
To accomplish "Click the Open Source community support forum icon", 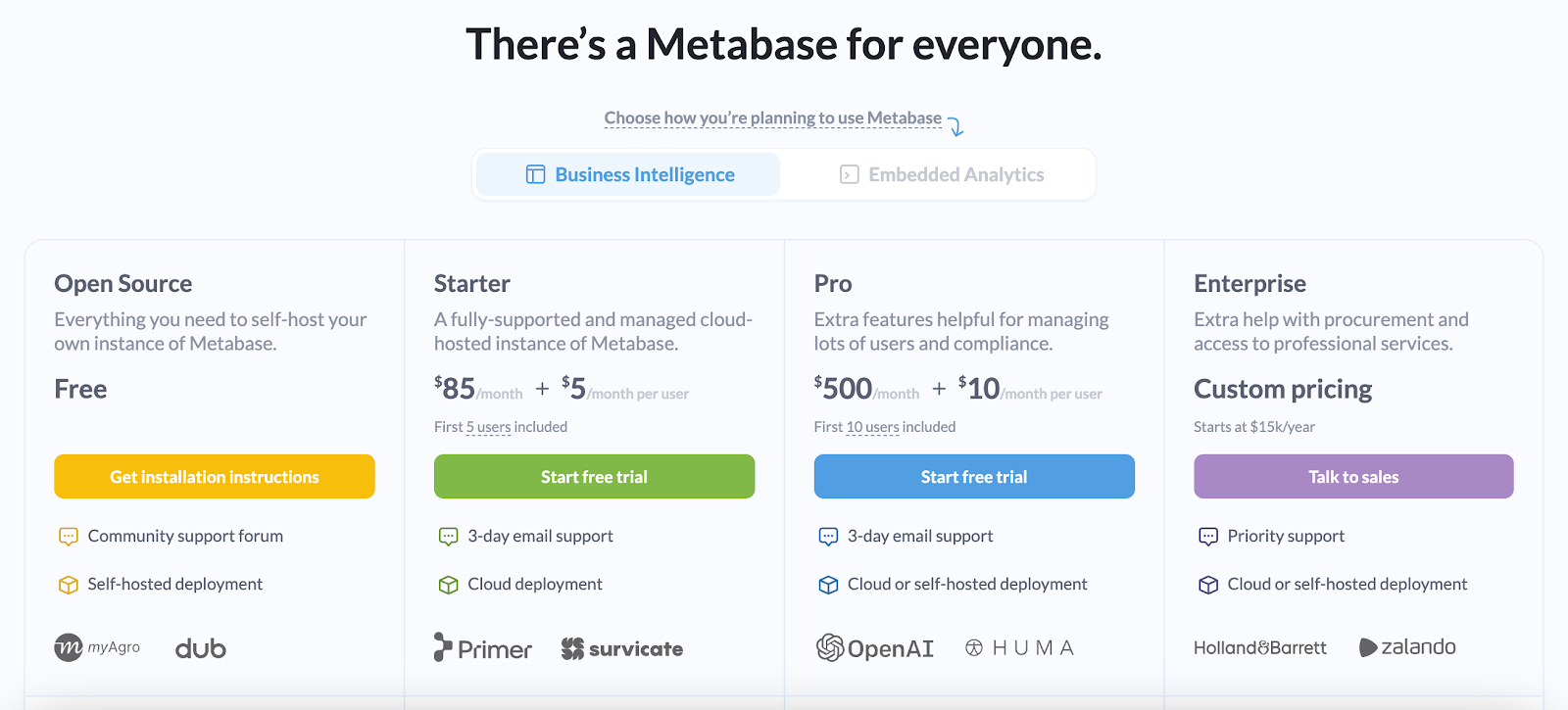I will pos(69,537).
